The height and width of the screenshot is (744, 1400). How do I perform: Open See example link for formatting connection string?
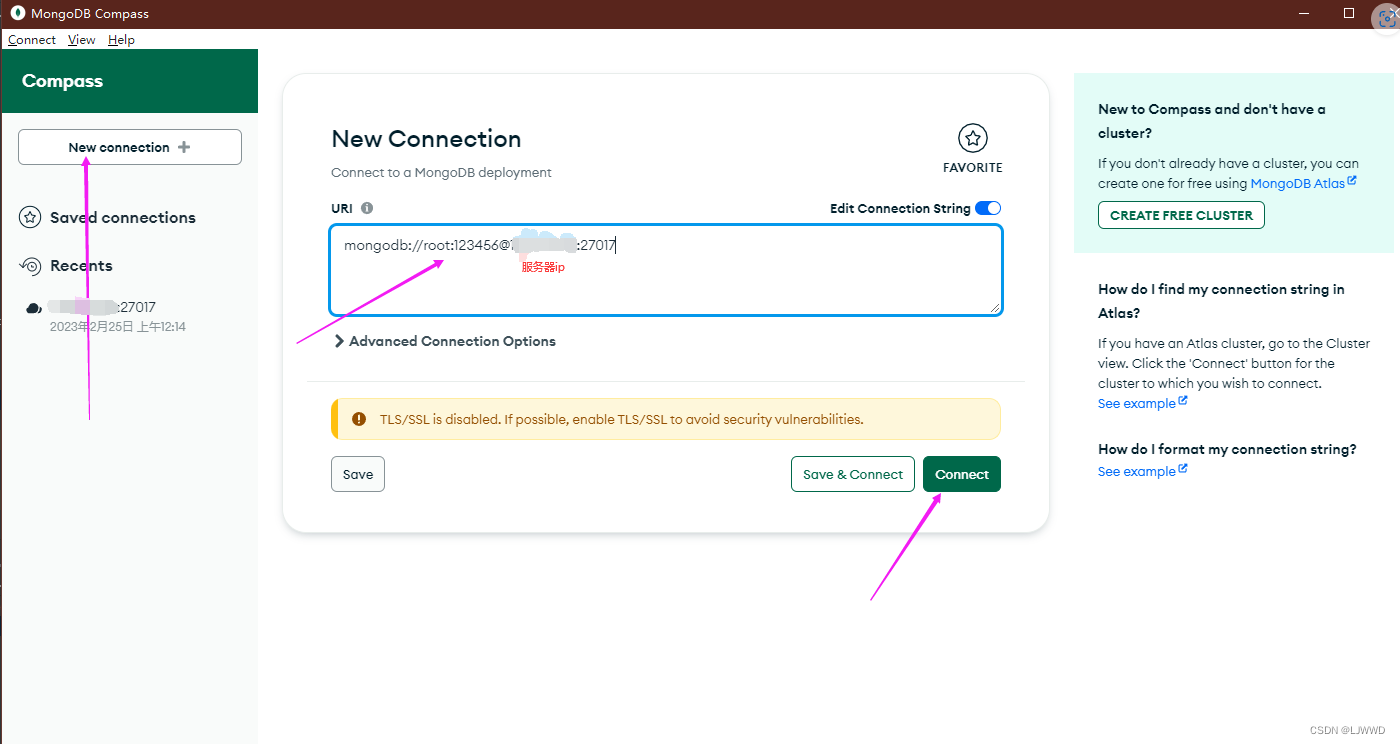(1142, 471)
